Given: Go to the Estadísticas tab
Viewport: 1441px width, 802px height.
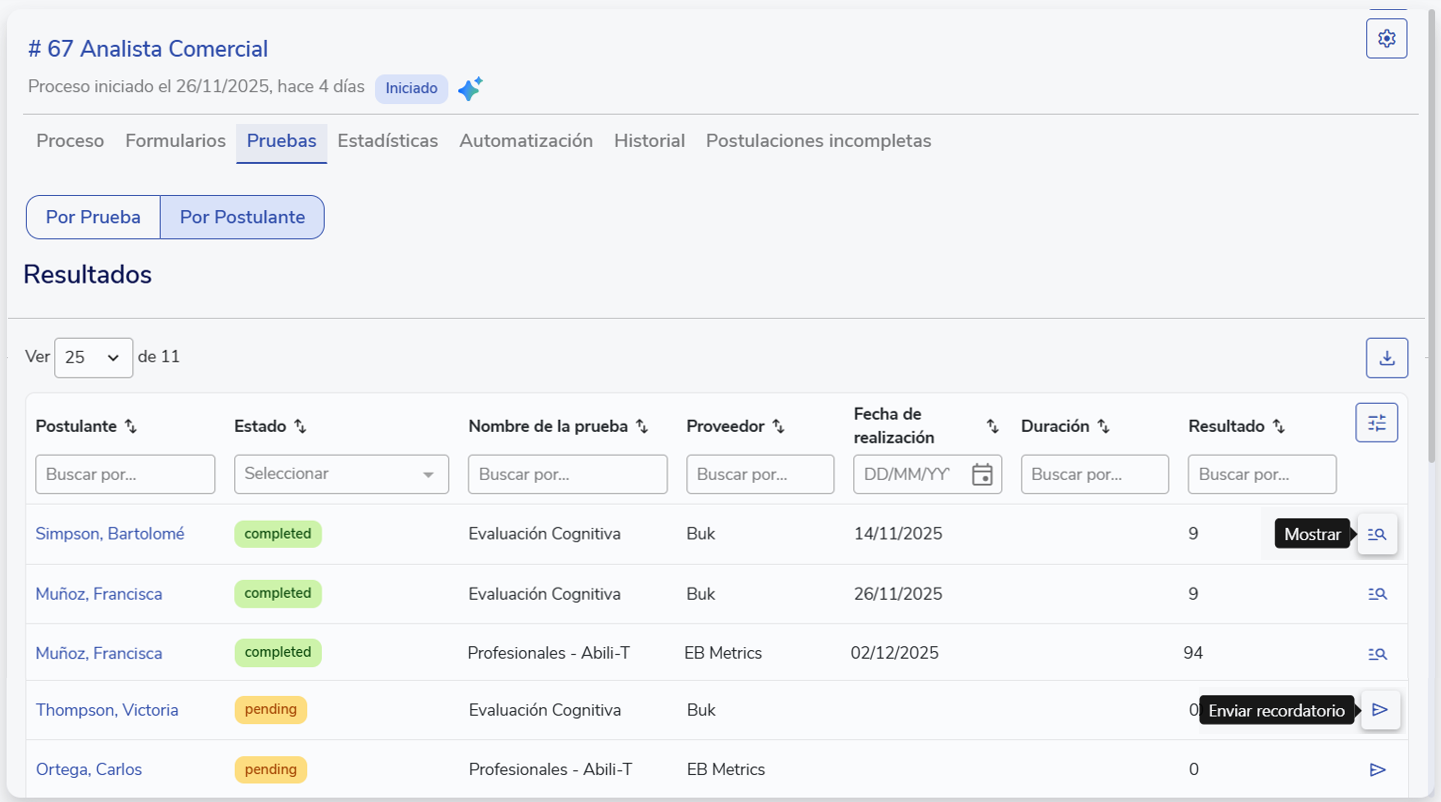Looking at the screenshot, I should click(387, 141).
